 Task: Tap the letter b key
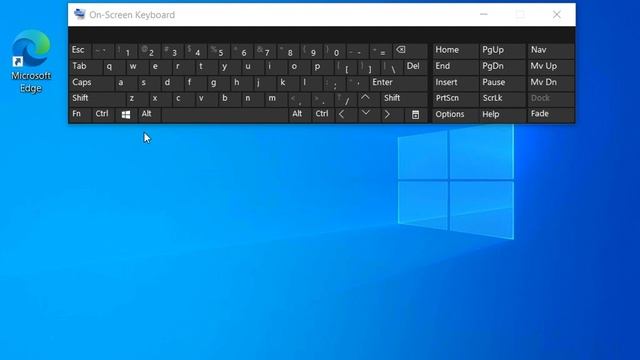230,99
